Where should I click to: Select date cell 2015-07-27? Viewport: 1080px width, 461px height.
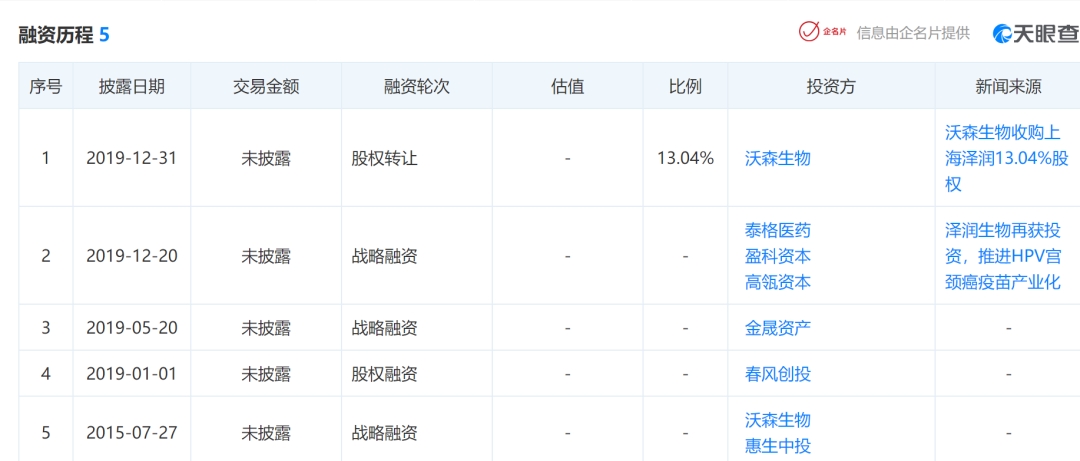132,433
